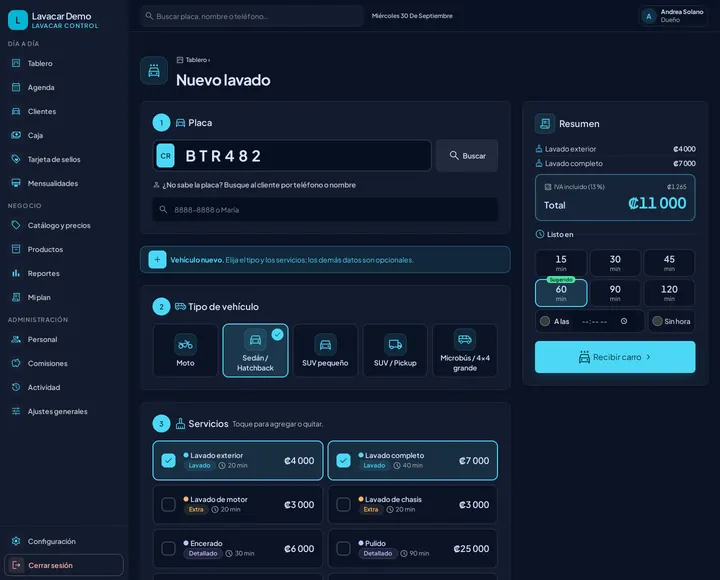
Task: Click the Lavado completo summary row
Action: 615,163
